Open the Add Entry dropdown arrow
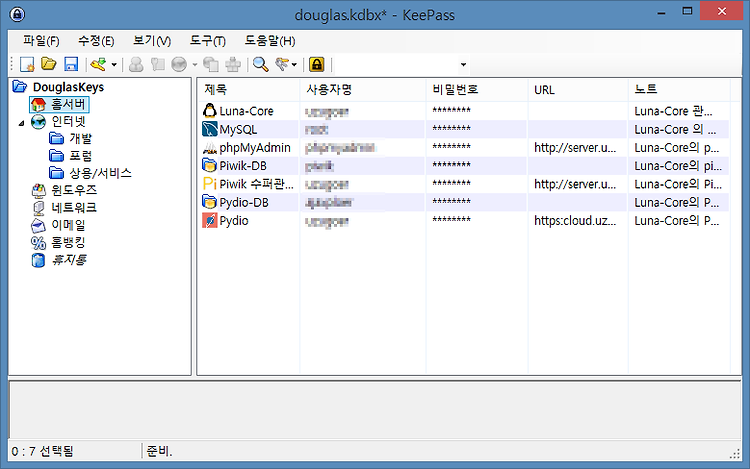 (114, 65)
